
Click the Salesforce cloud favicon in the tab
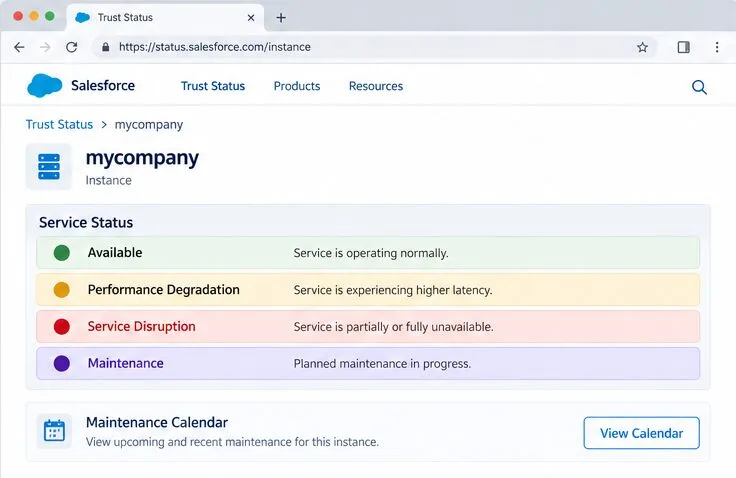coord(83,17)
